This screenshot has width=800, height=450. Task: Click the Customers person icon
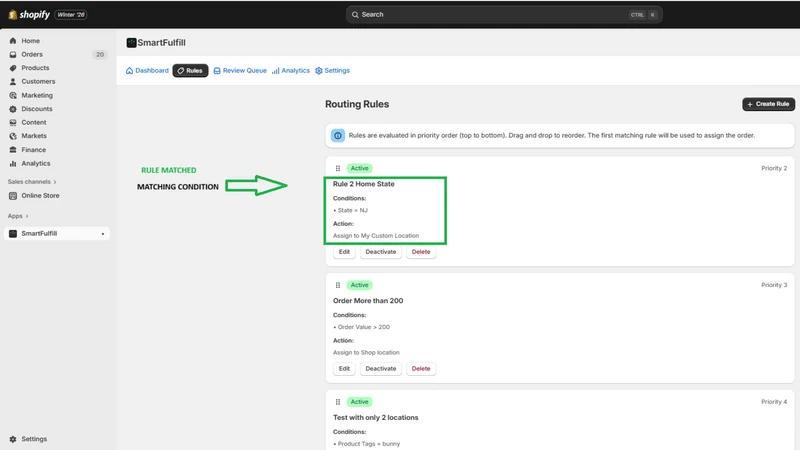(x=13, y=82)
